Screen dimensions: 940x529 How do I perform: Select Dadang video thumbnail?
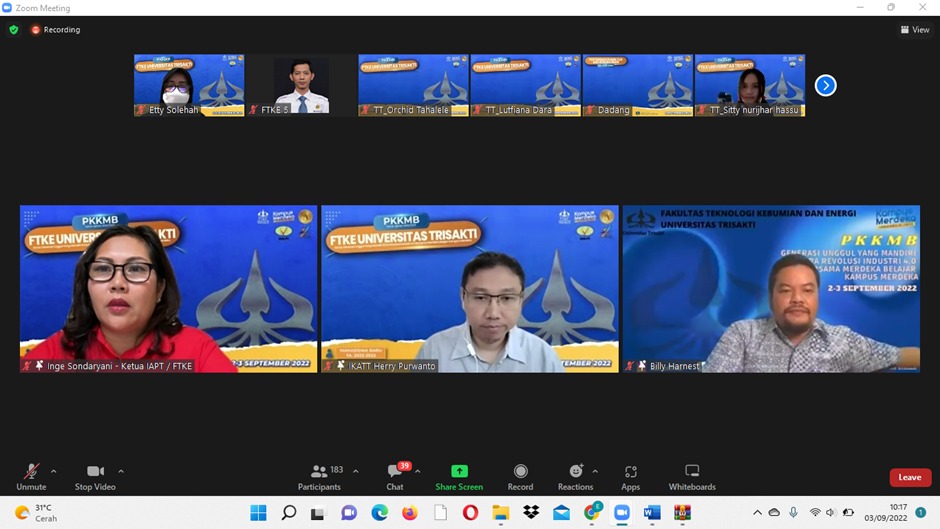(638, 85)
